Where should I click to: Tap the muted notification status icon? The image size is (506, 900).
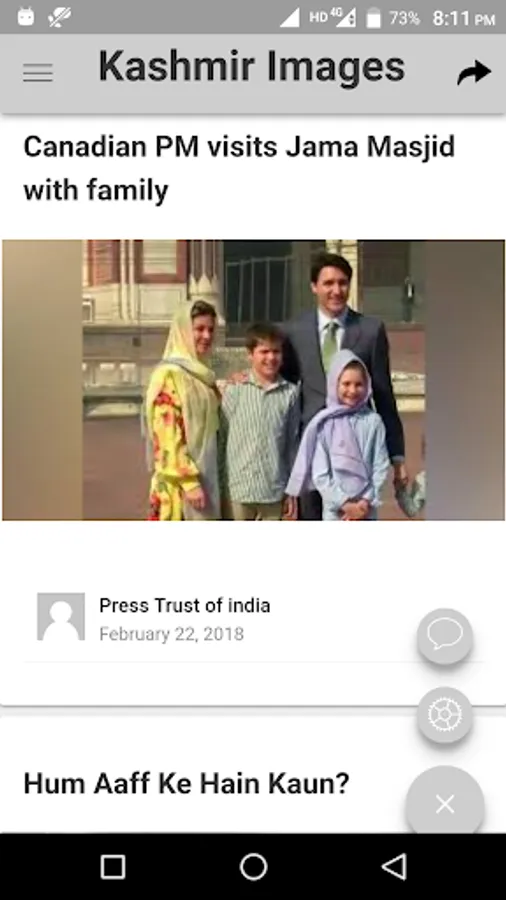(x=60, y=17)
